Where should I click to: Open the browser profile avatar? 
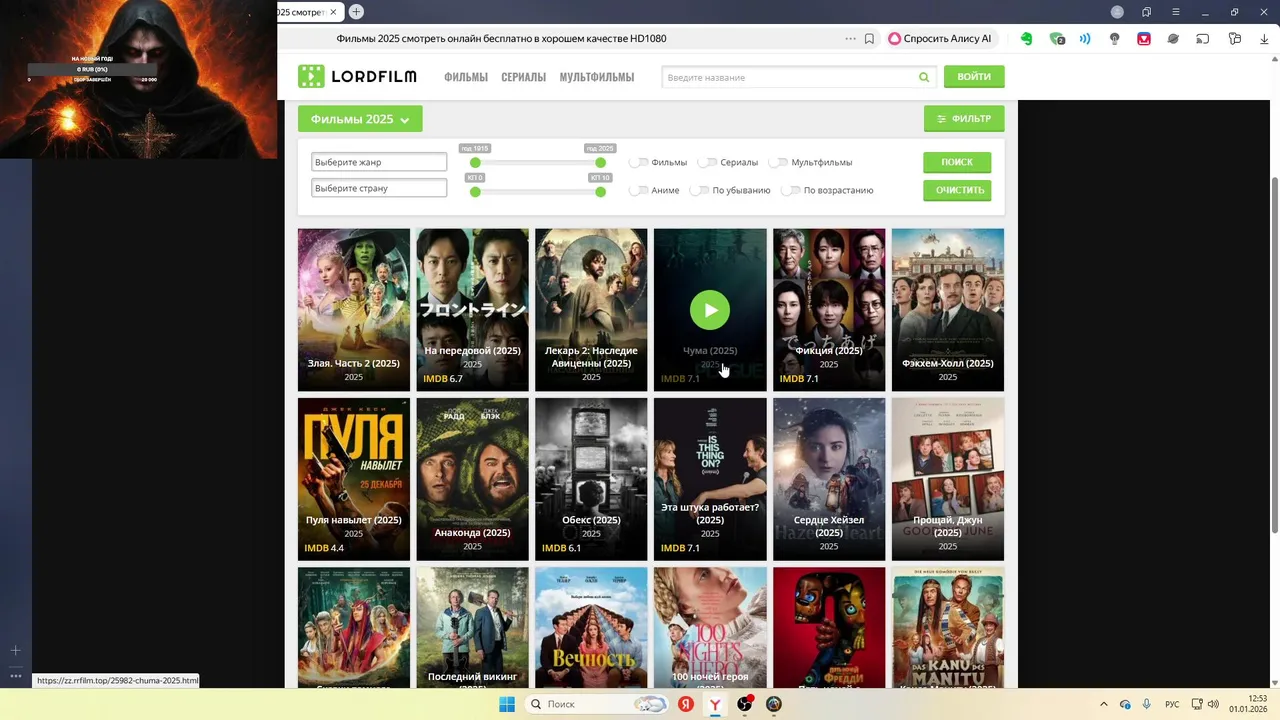click(x=1117, y=12)
